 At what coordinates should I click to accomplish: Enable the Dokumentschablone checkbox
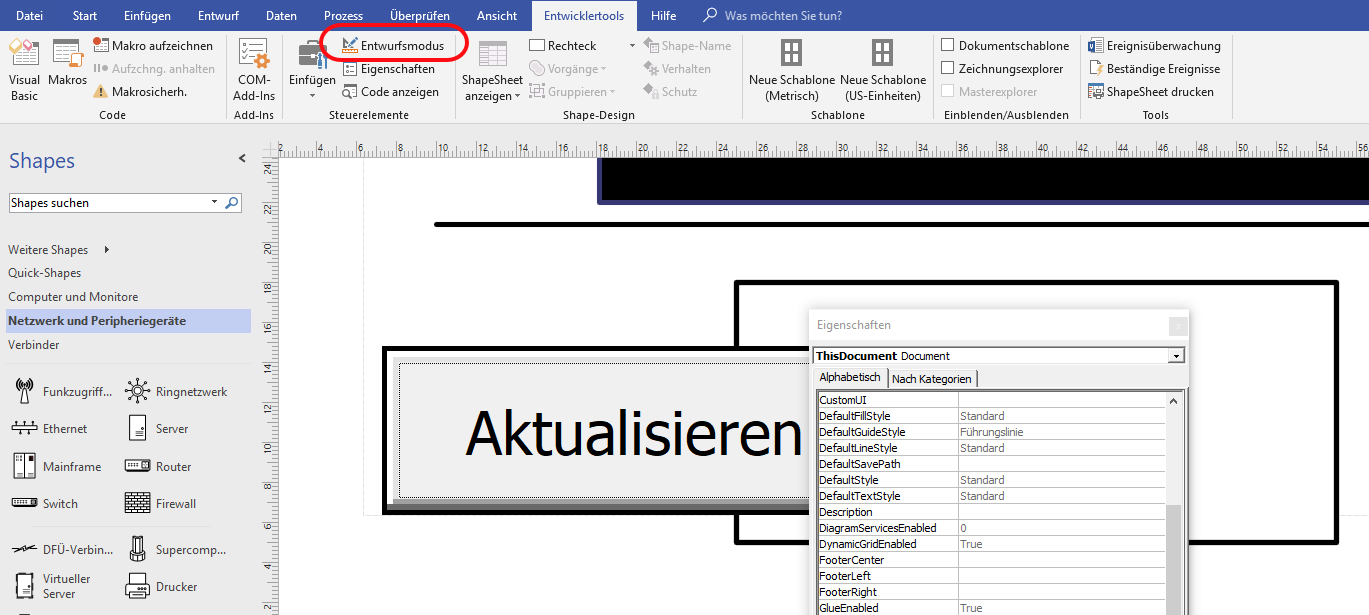point(948,45)
